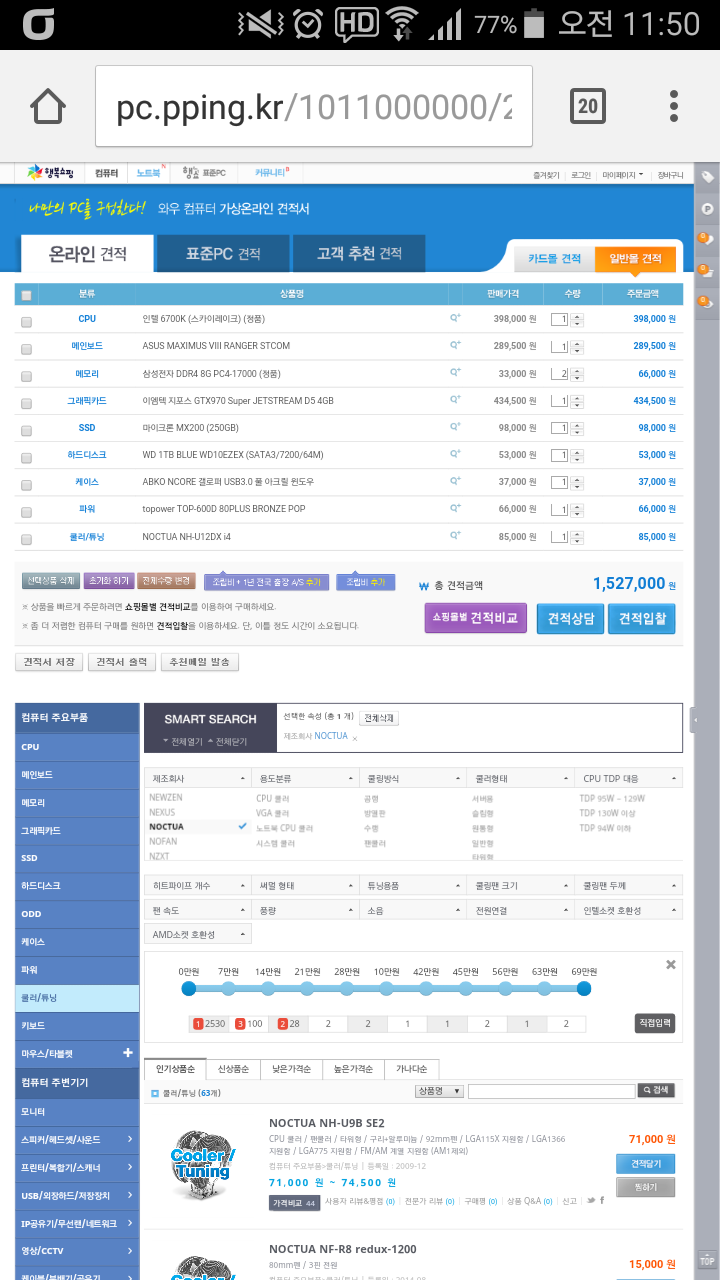Close the price range slider panel

(671, 965)
